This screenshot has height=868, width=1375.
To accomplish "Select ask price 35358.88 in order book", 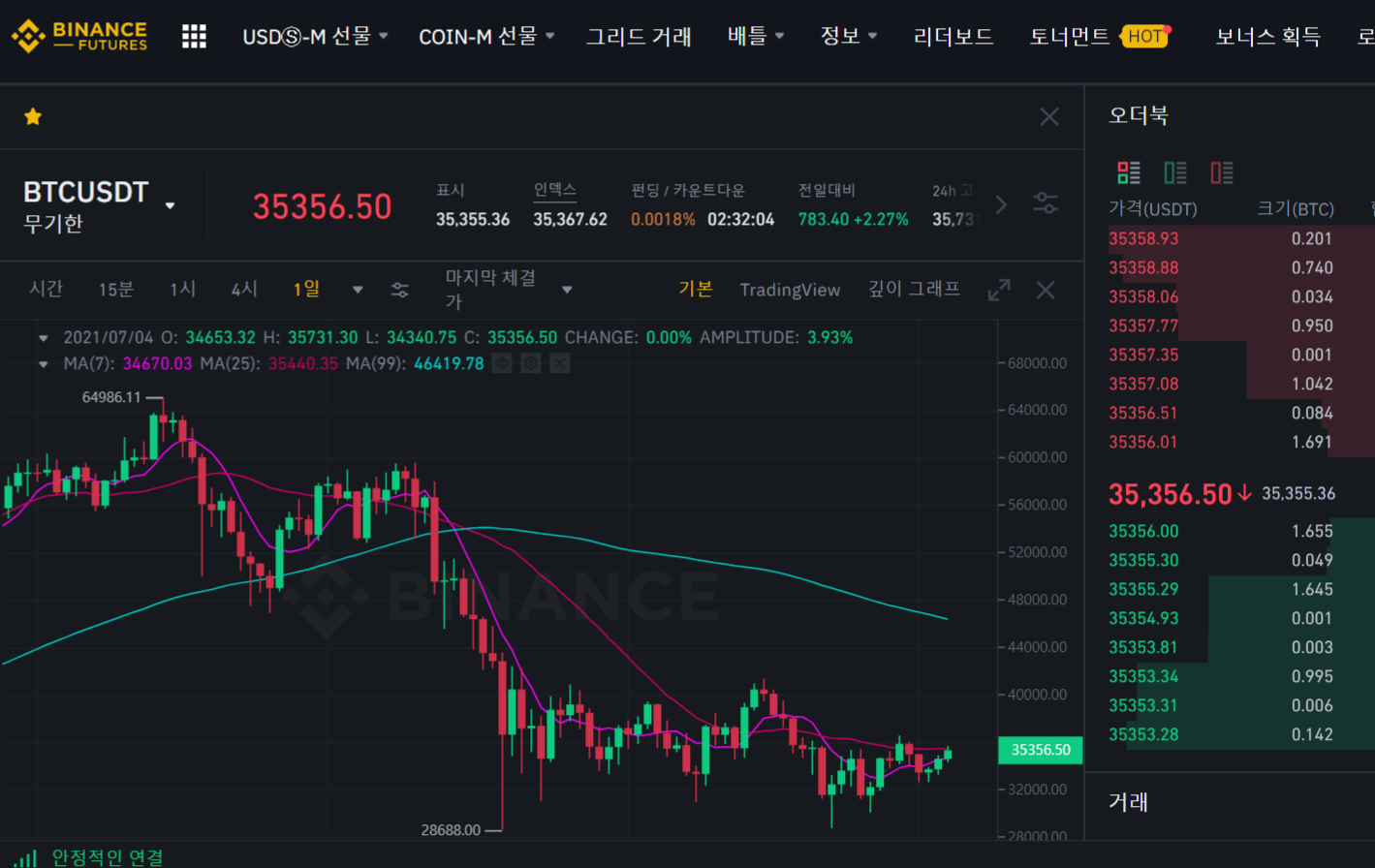I will tap(1143, 267).
